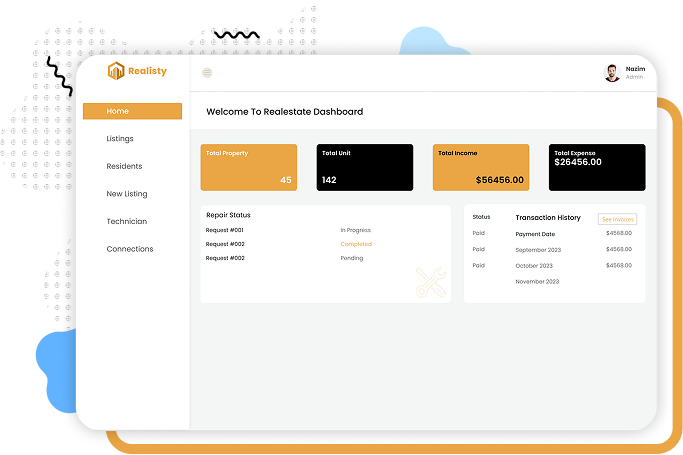Image resolution: width=683 pixels, height=455 pixels.
Task: Select Request #001 in Repair Status
Action: [225, 230]
